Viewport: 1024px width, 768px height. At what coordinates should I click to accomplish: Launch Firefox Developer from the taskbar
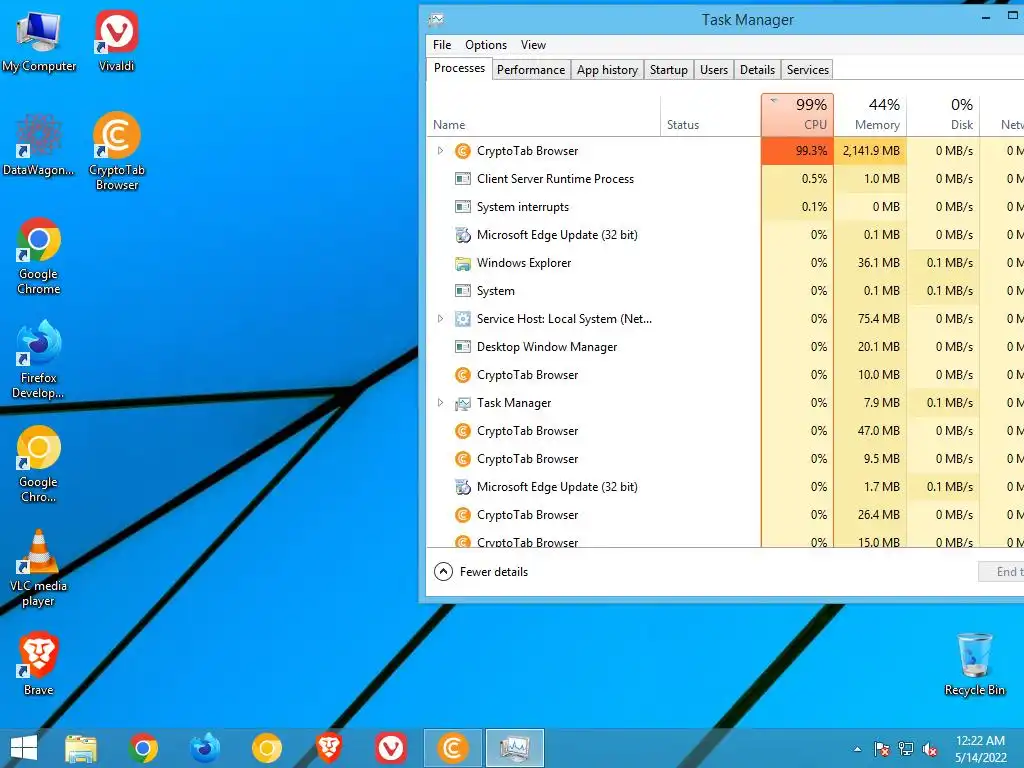(x=205, y=748)
